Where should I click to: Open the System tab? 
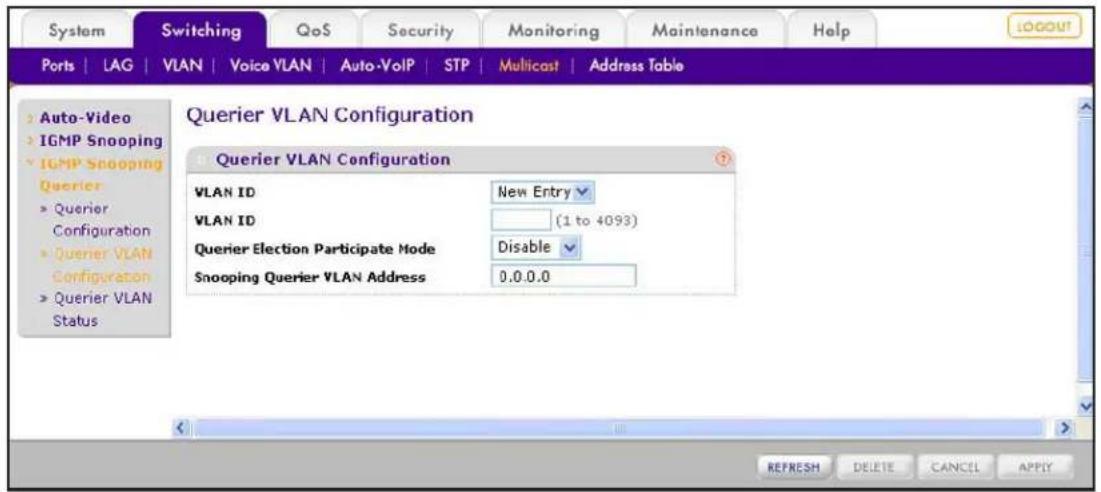pyautogui.click(x=78, y=31)
